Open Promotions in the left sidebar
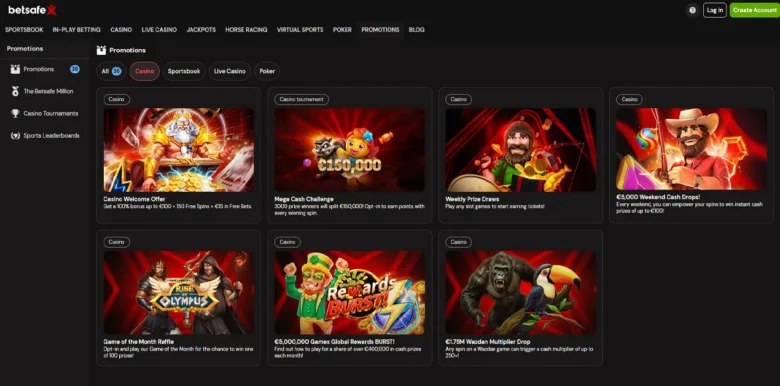The width and height of the screenshot is (780, 386). (x=45, y=69)
